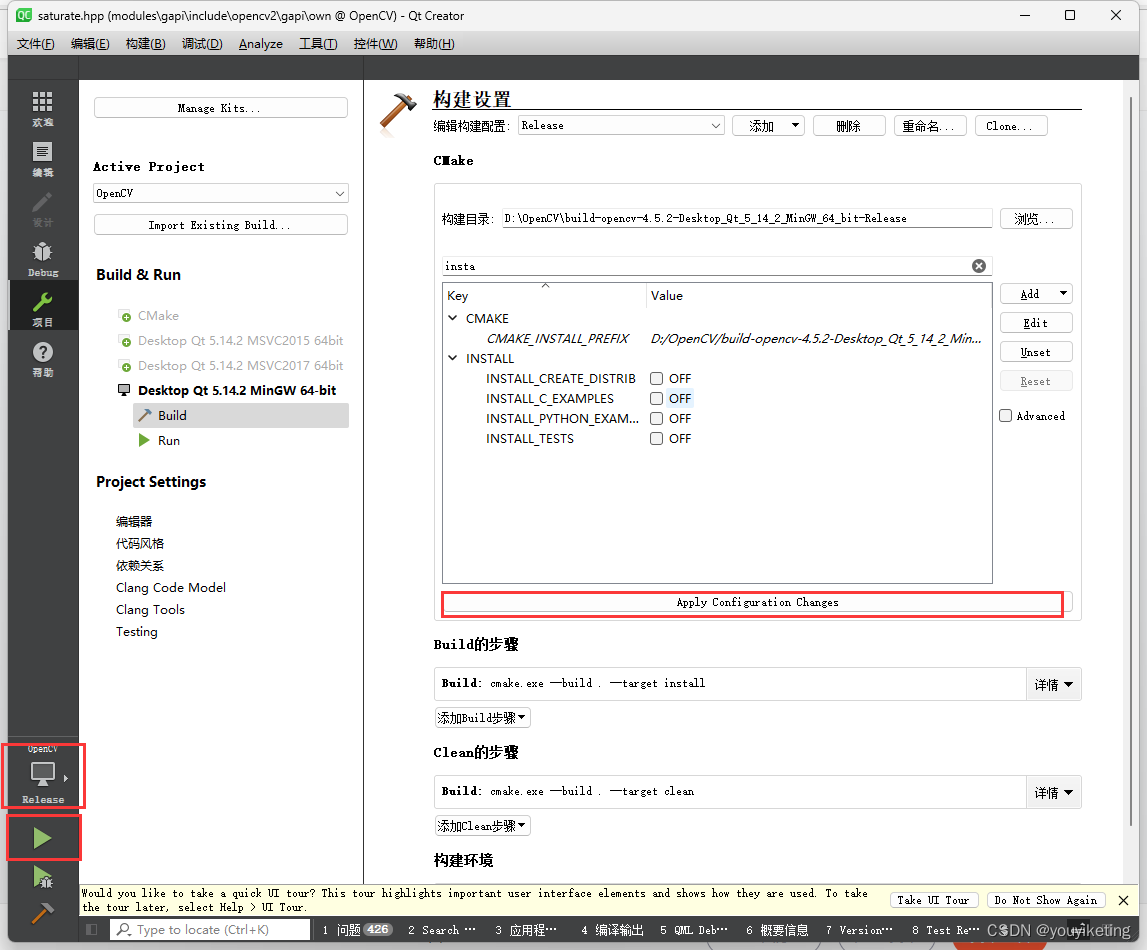Click the 构建目录 path input field
This screenshot has width=1147, height=950.
pyautogui.click(x=747, y=219)
